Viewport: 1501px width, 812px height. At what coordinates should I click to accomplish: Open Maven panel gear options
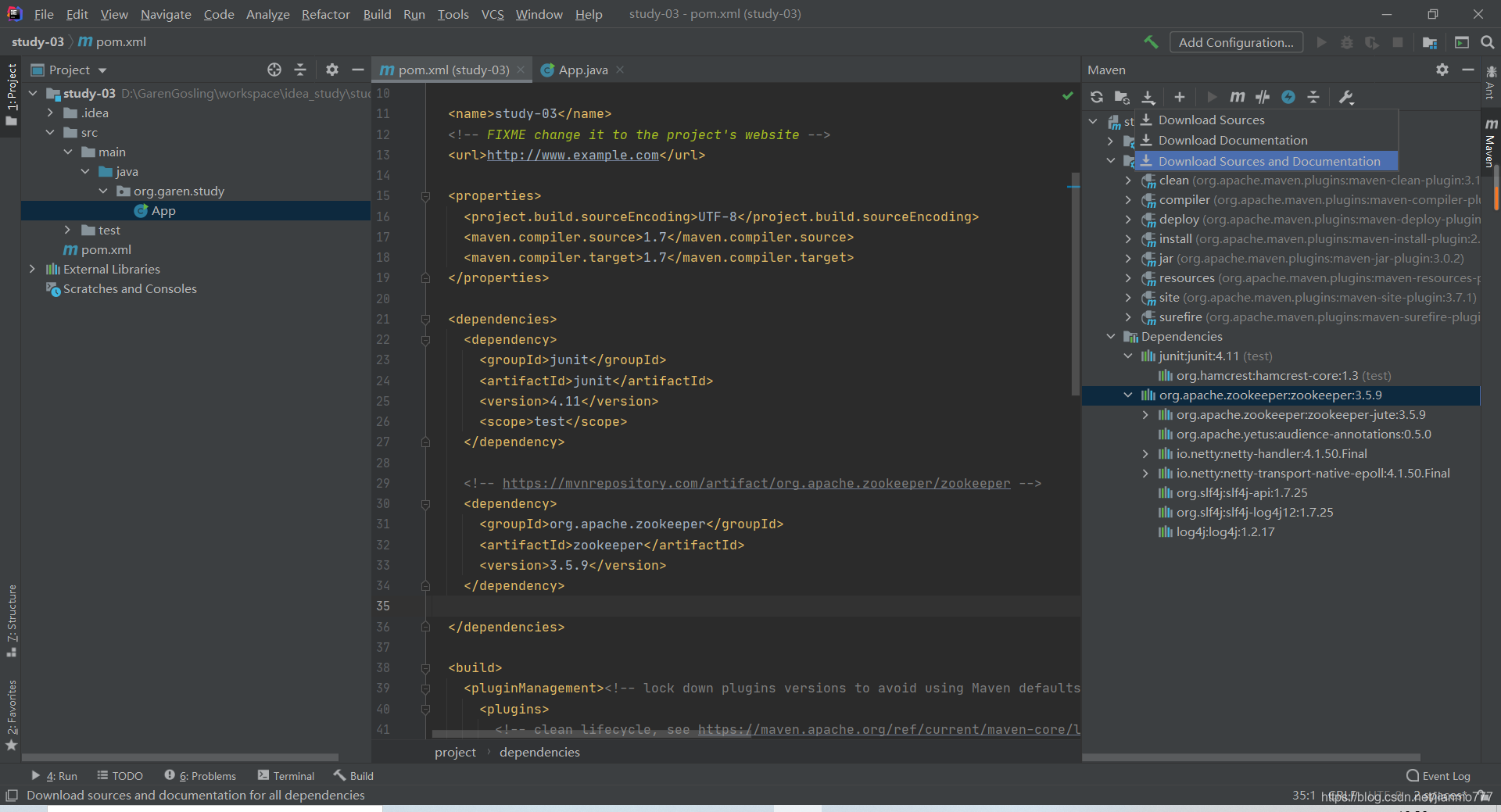1442,70
